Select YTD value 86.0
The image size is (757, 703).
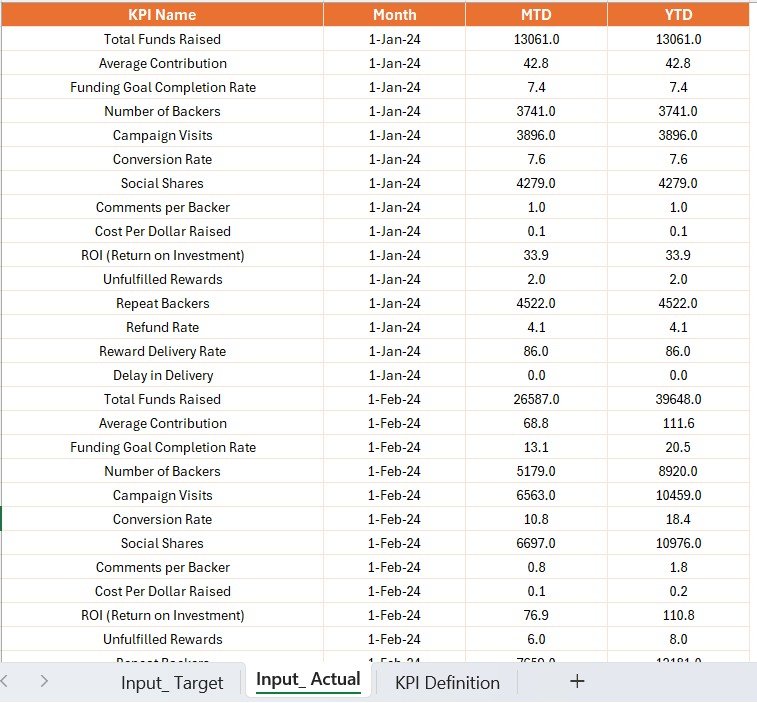pos(678,351)
